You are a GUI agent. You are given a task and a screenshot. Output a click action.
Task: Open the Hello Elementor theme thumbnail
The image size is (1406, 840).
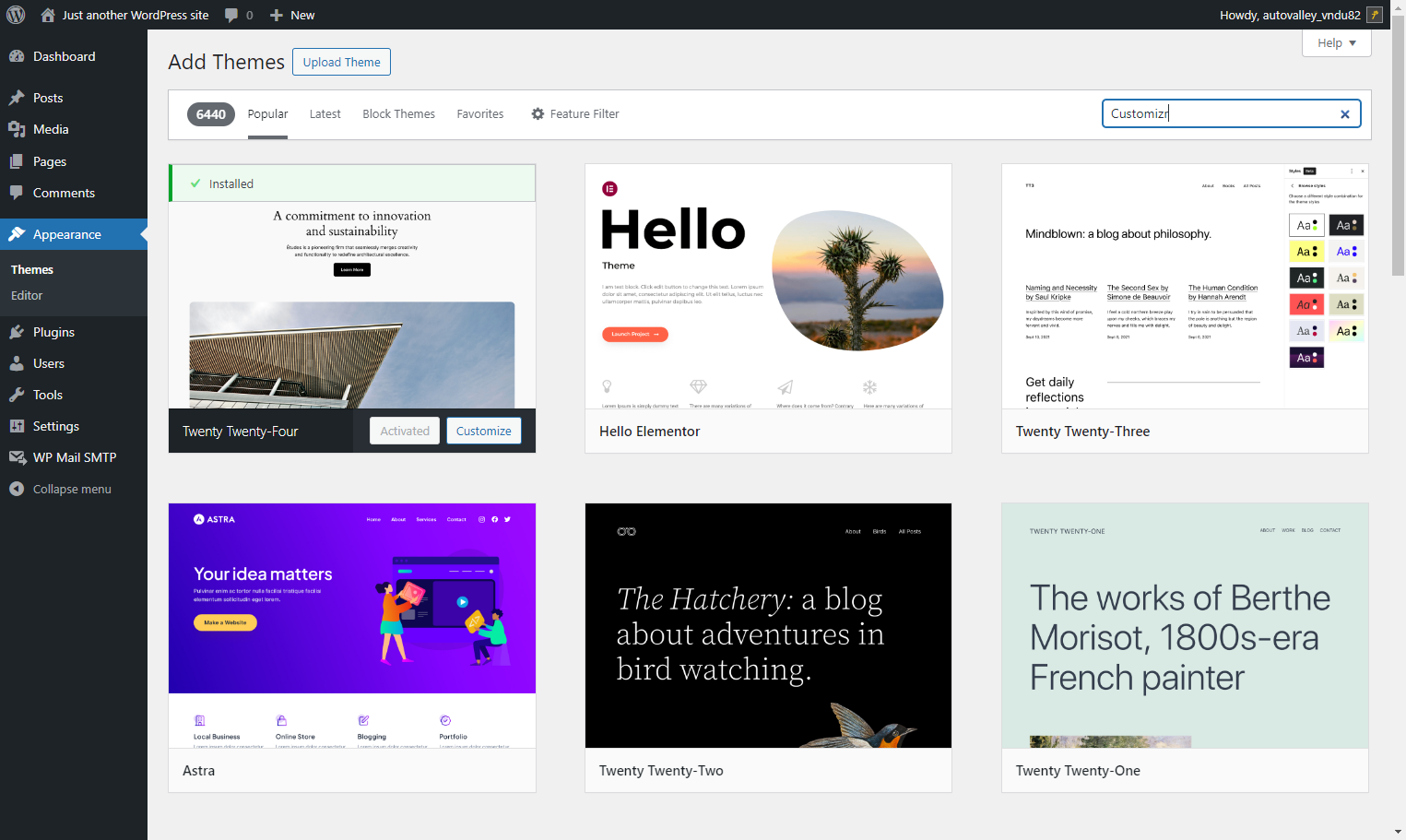[x=768, y=287]
